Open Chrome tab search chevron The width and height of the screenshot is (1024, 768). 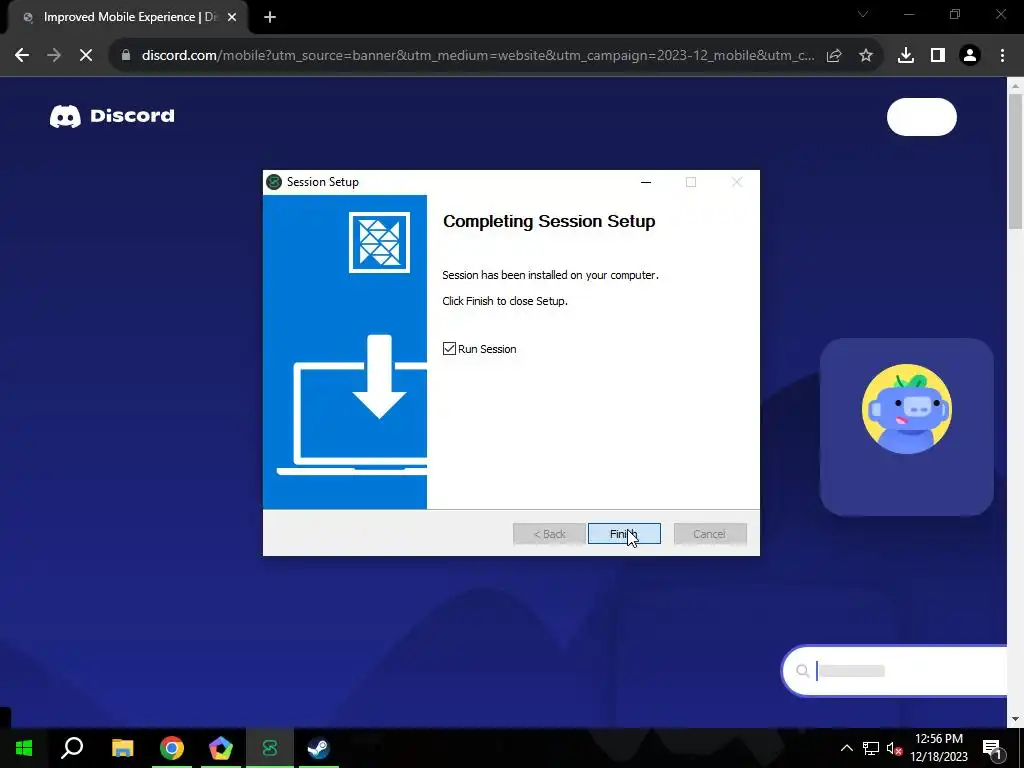(863, 14)
